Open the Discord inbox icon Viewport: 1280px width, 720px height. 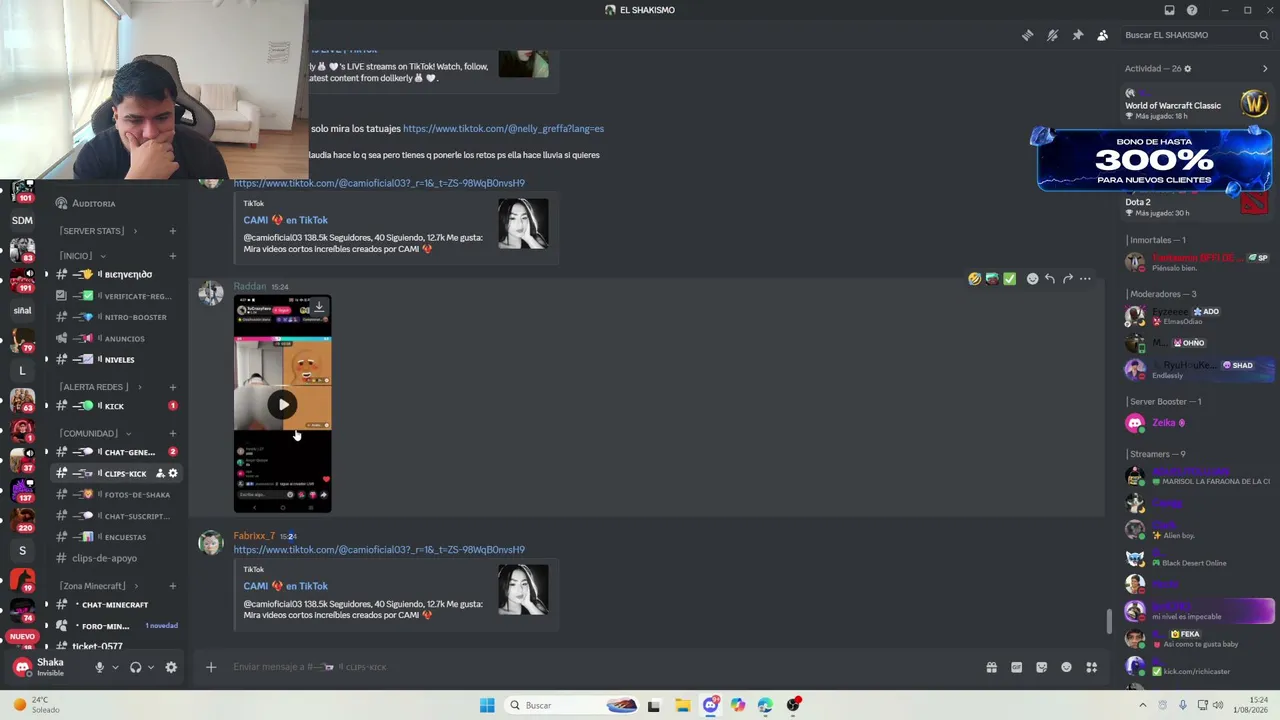click(1169, 10)
